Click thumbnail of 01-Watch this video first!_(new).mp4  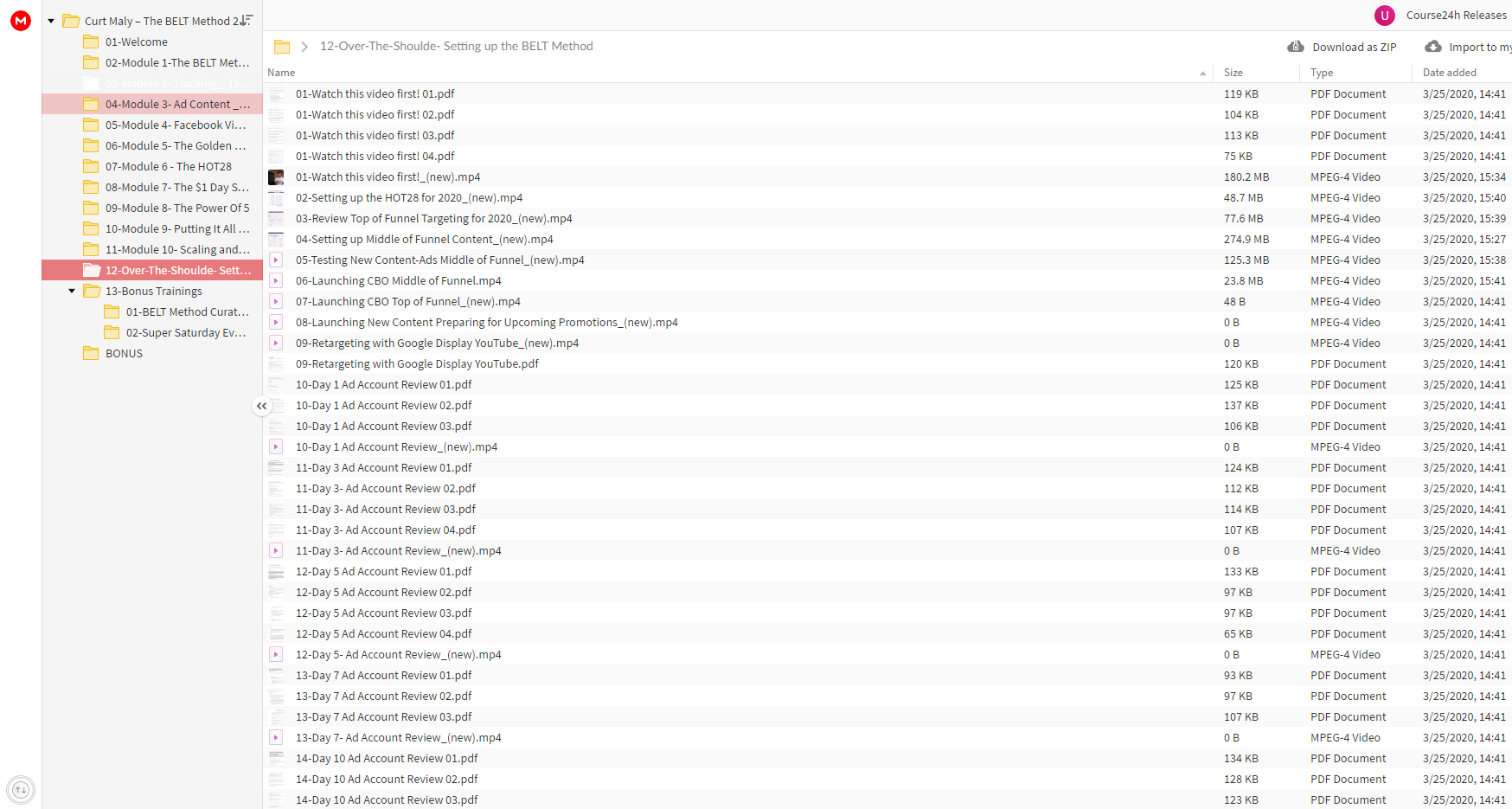[276, 177]
